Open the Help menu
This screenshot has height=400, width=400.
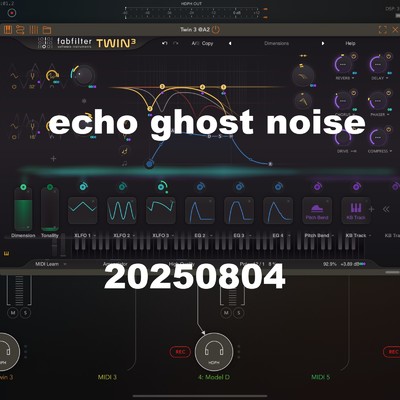(x=350, y=43)
